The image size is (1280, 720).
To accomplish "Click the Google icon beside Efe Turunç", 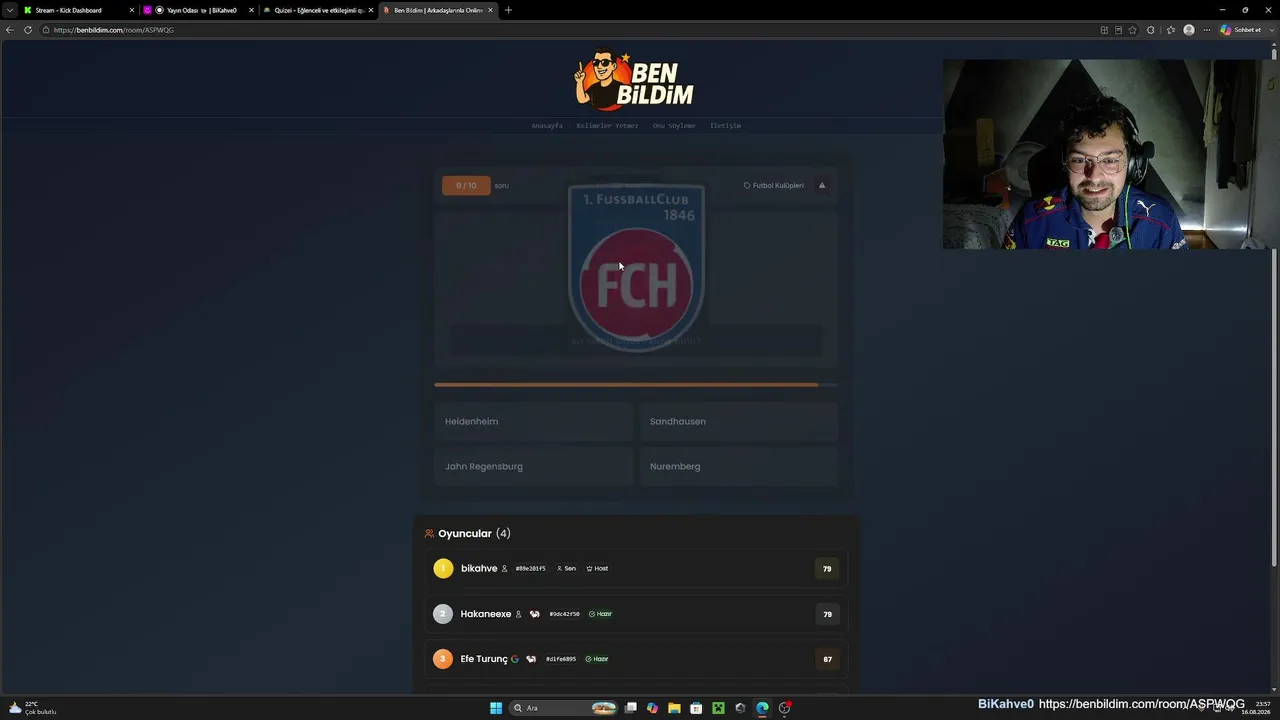I will tap(515, 659).
